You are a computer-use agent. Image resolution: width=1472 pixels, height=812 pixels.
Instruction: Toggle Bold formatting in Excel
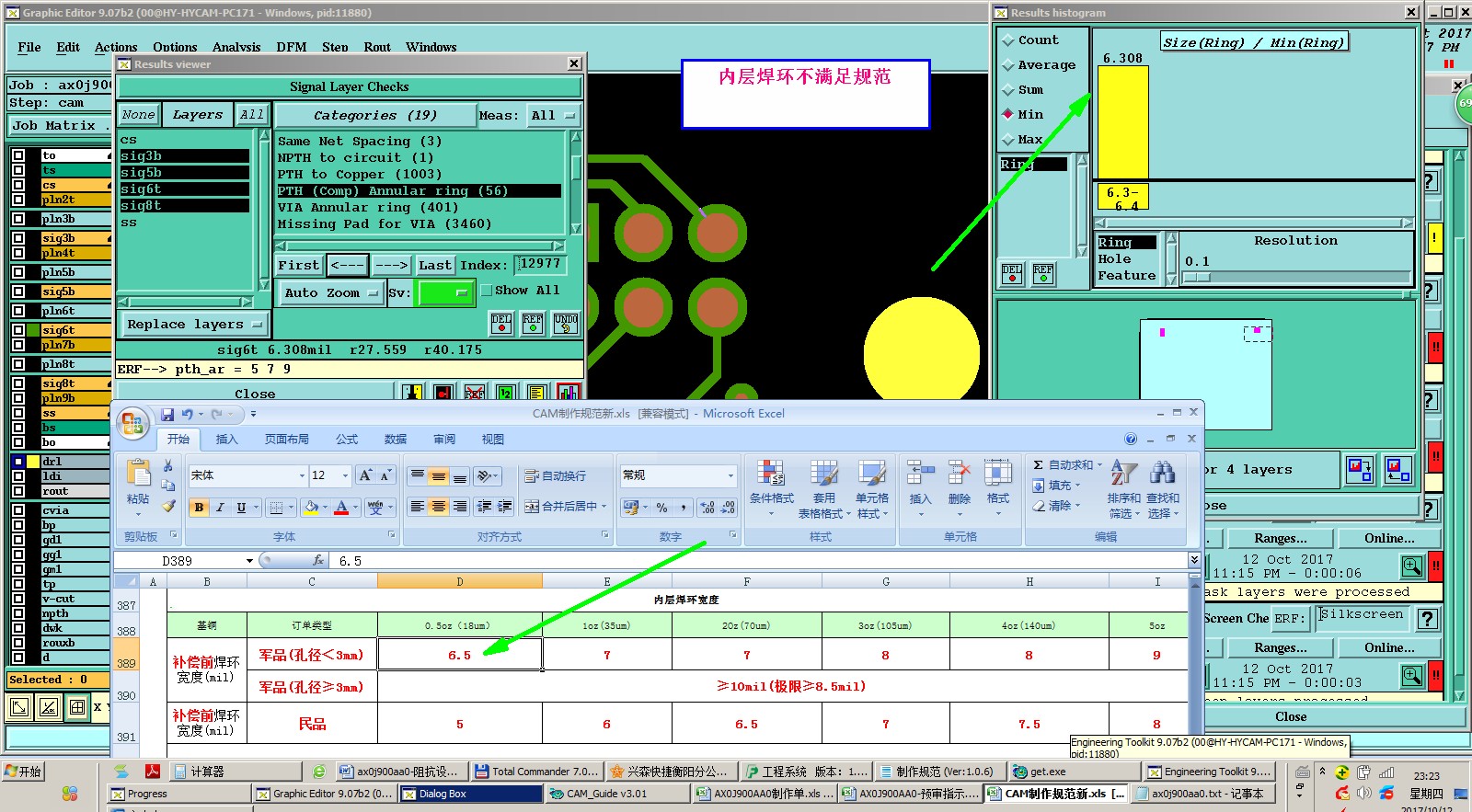click(x=199, y=507)
